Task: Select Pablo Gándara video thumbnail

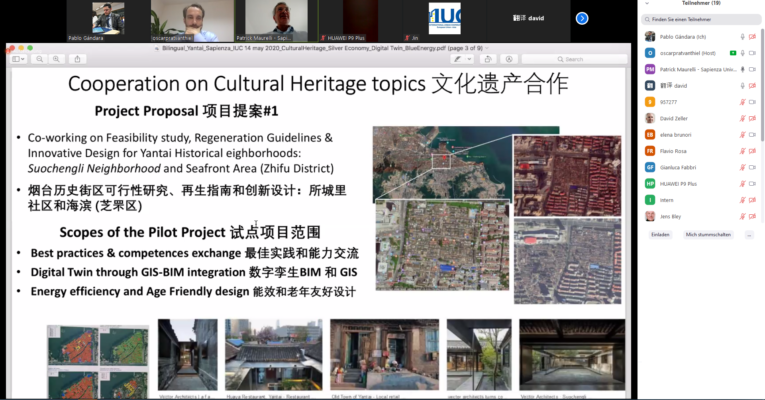Action: pos(108,20)
